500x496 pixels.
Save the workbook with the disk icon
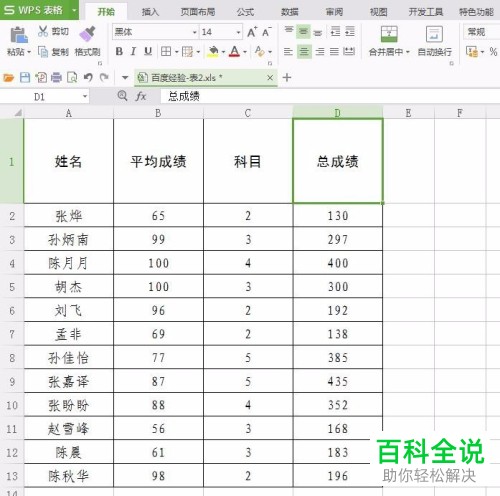point(25,78)
